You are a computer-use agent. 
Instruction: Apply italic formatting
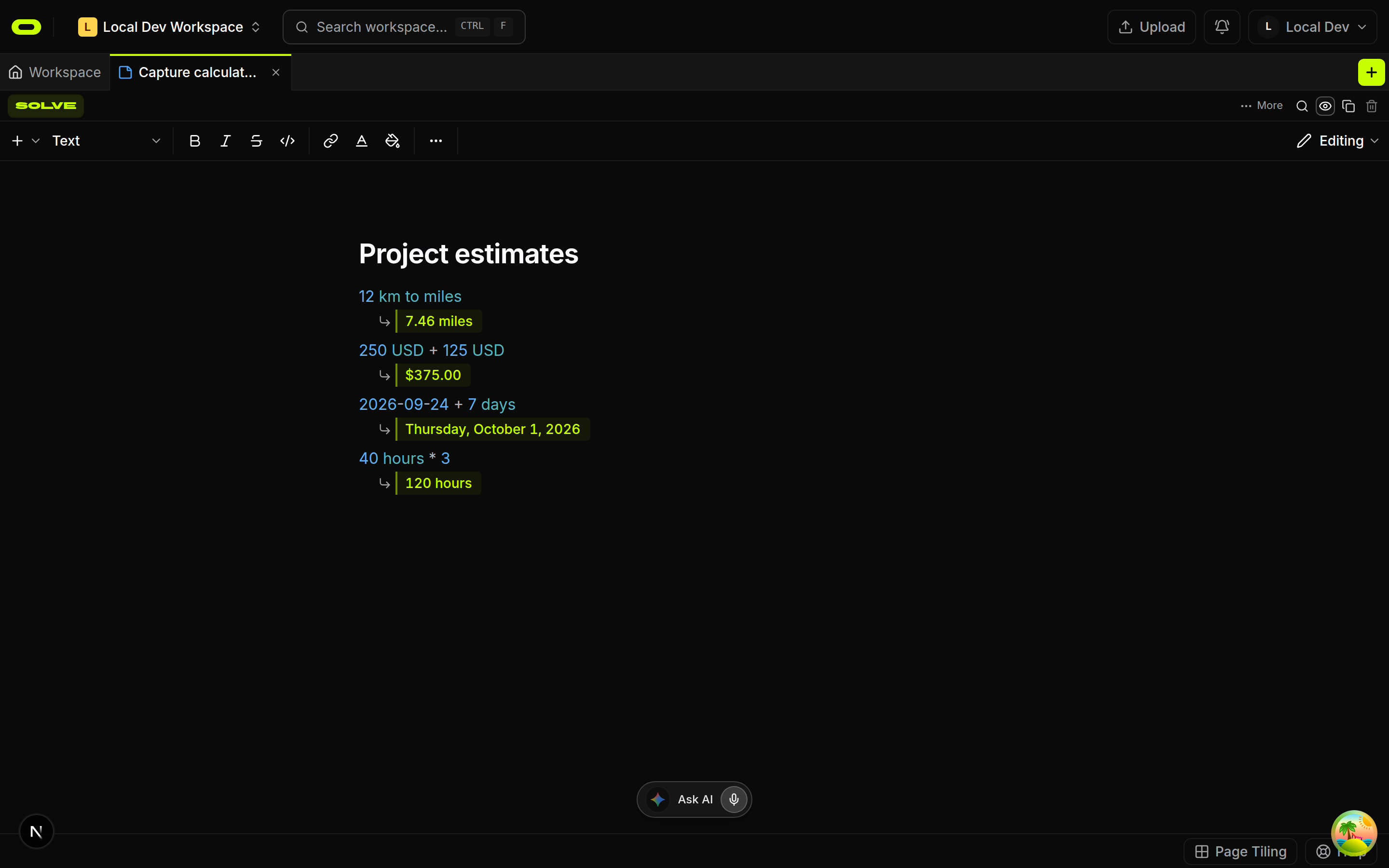point(226,141)
